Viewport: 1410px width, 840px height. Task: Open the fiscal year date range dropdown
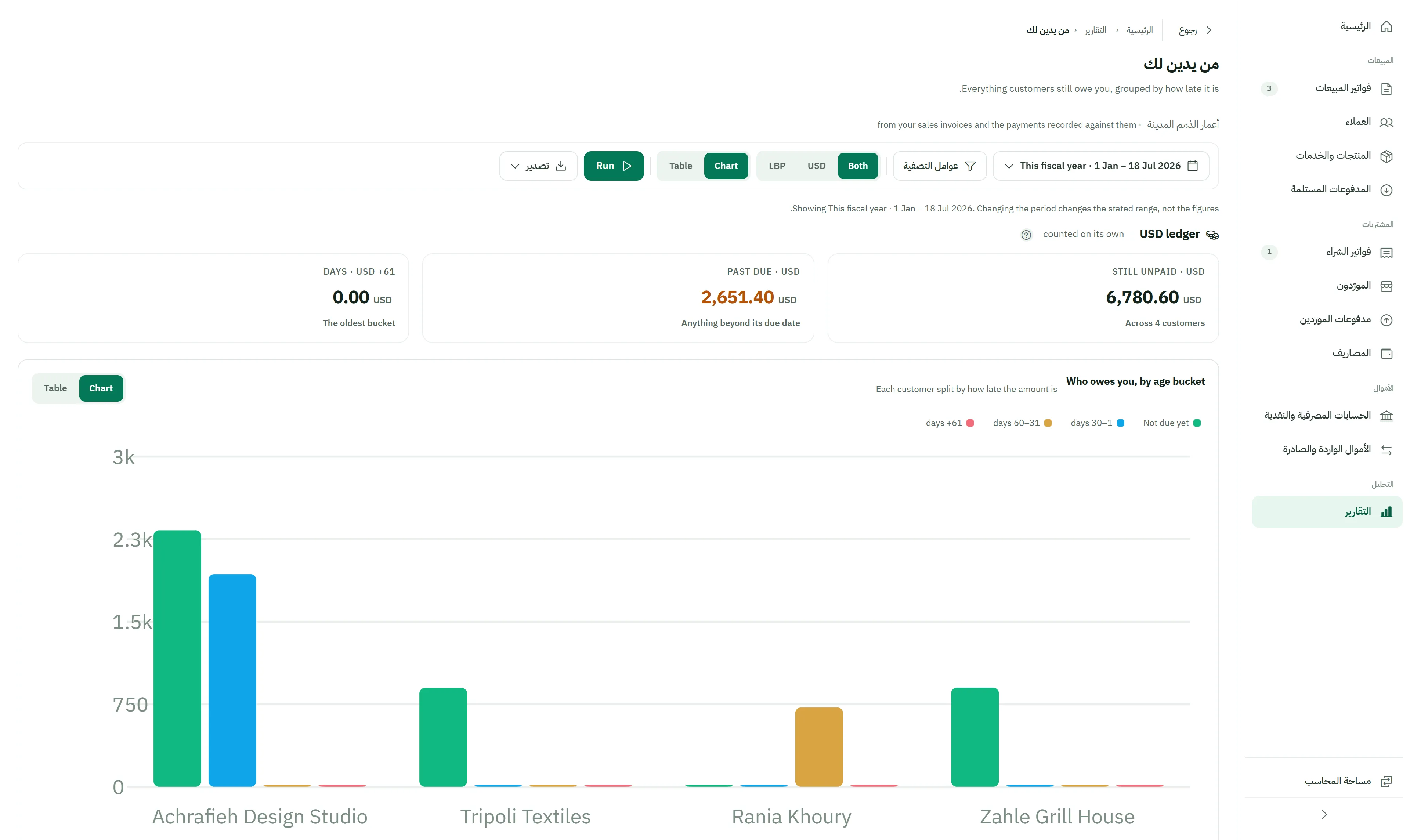(1101, 166)
